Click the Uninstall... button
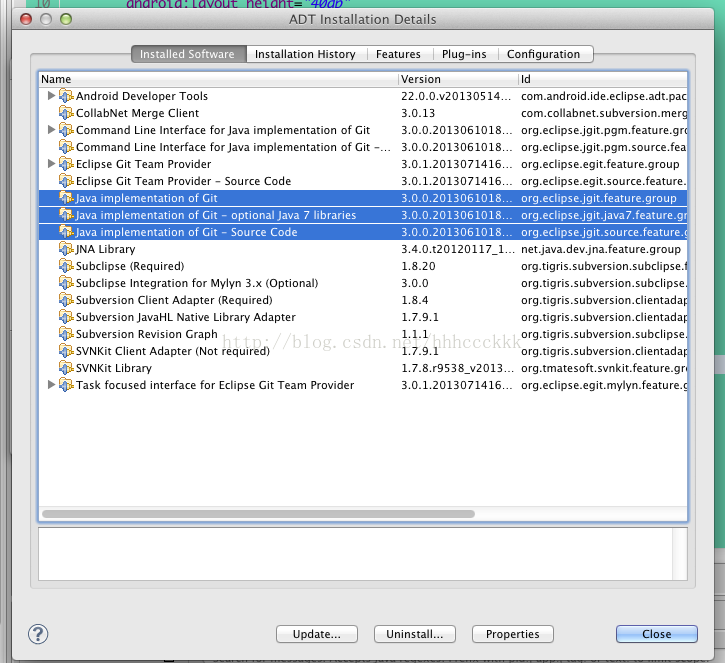The height and width of the screenshot is (663, 725). 415,634
